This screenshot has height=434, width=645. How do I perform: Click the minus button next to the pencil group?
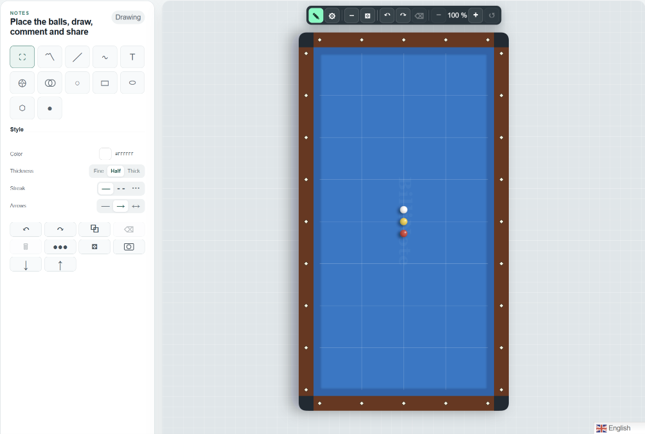pyautogui.click(x=352, y=16)
